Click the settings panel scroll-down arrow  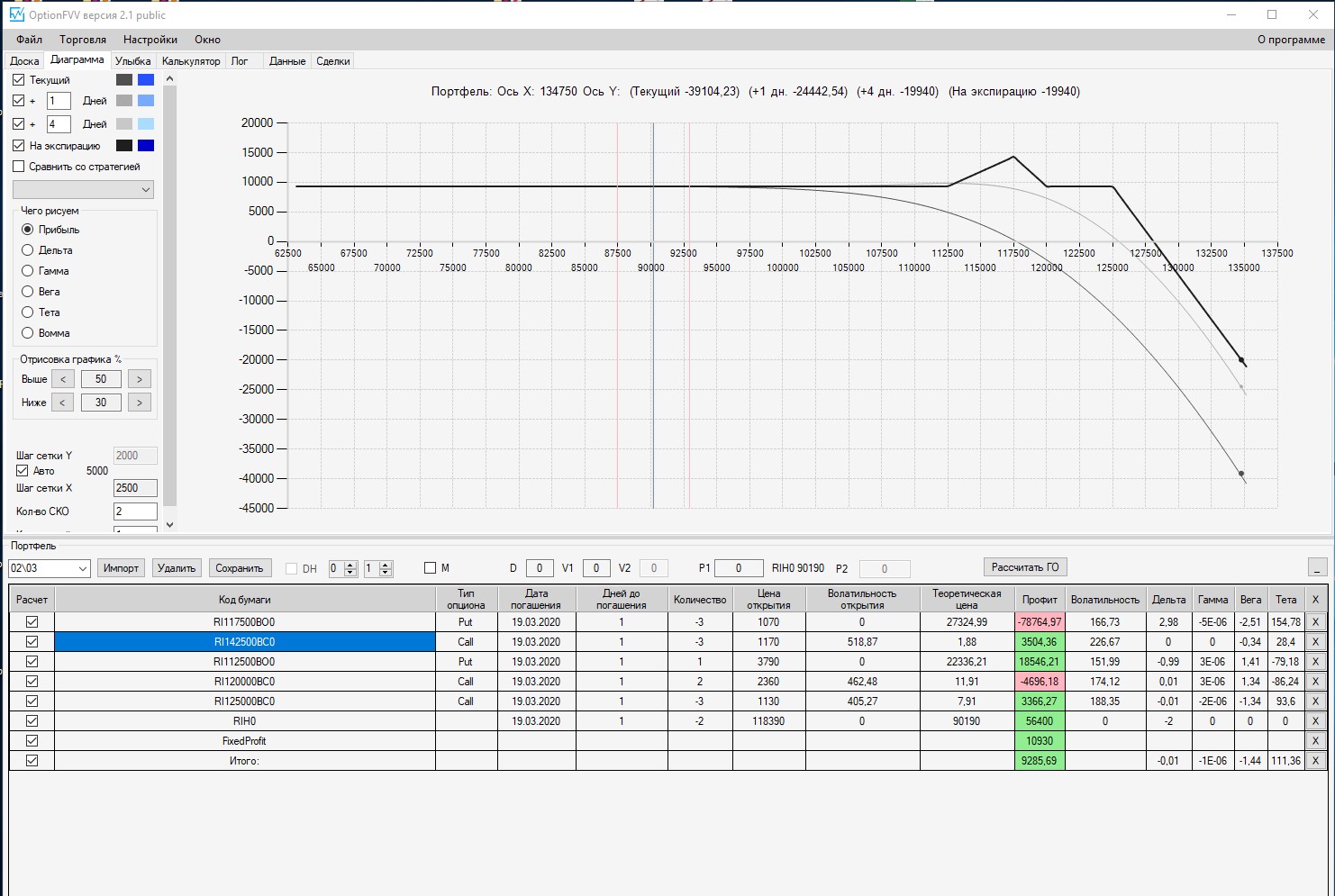170,525
